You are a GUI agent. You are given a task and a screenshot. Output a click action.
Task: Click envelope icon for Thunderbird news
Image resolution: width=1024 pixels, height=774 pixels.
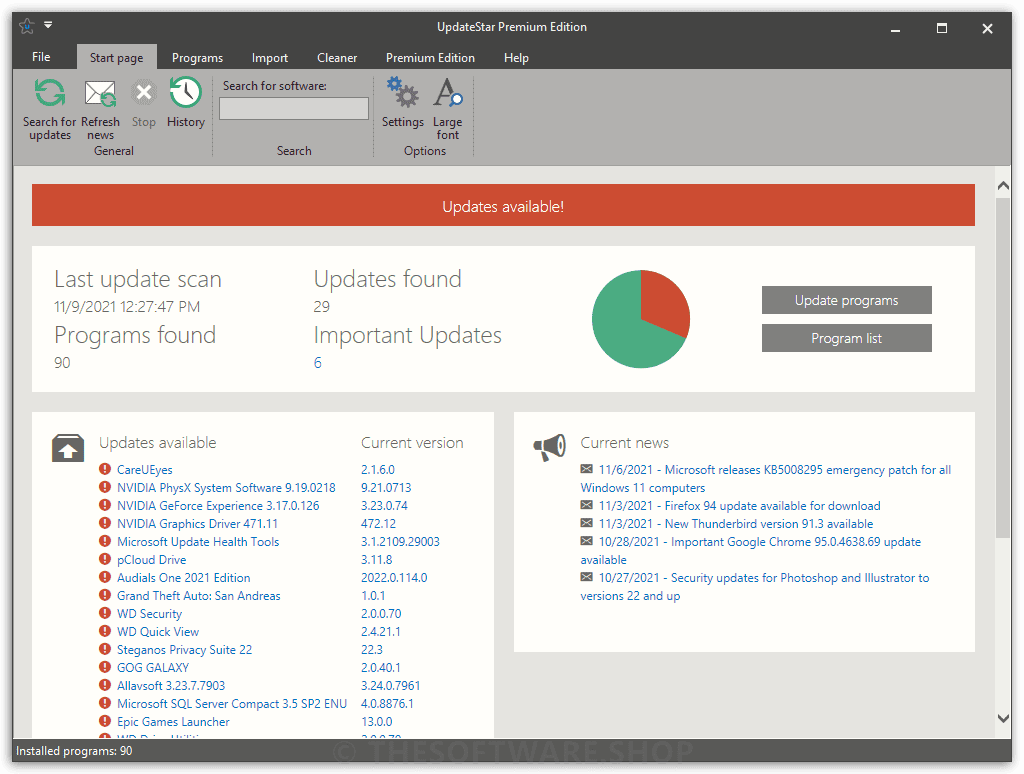[x=586, y=523]
